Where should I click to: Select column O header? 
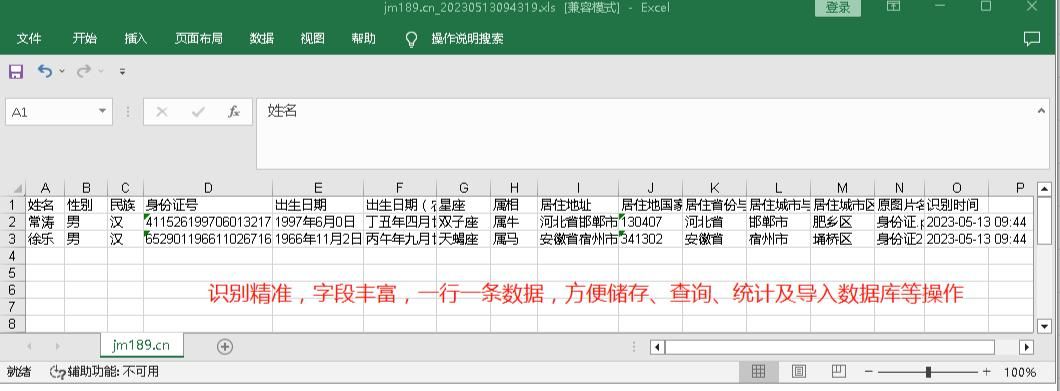coord(956,188)
